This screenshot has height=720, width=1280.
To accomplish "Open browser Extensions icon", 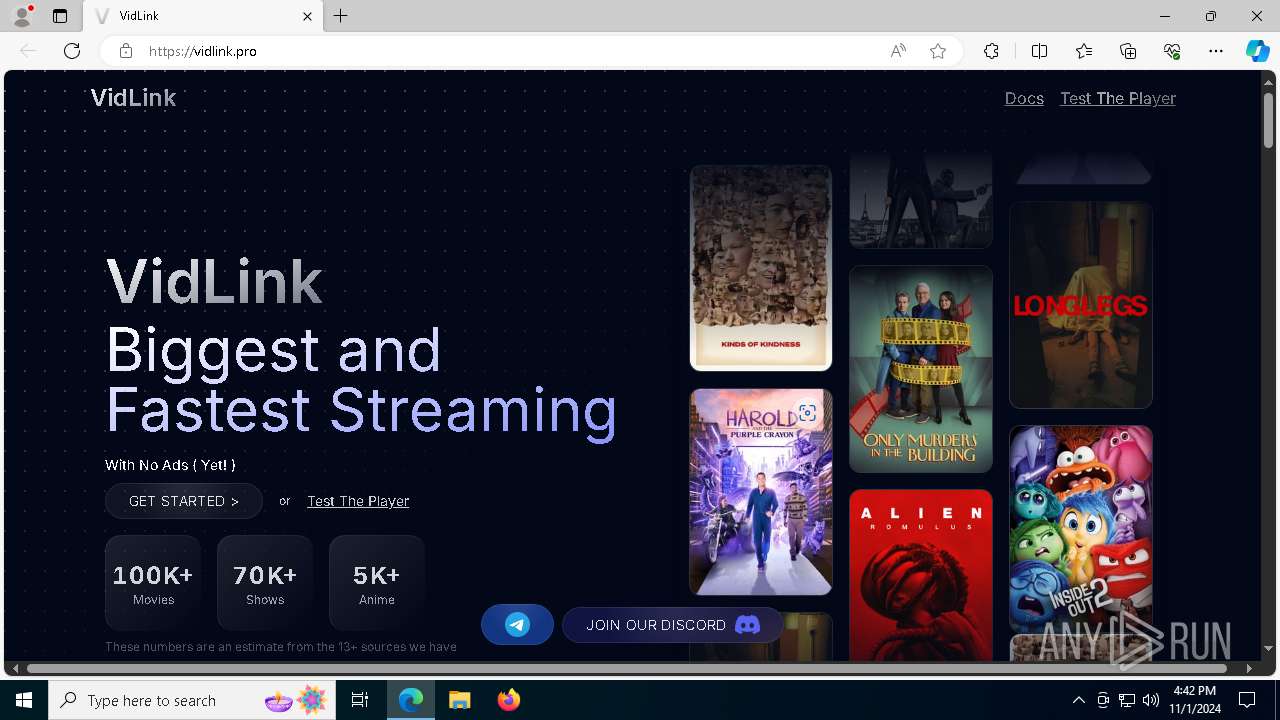I will [991, 51].
